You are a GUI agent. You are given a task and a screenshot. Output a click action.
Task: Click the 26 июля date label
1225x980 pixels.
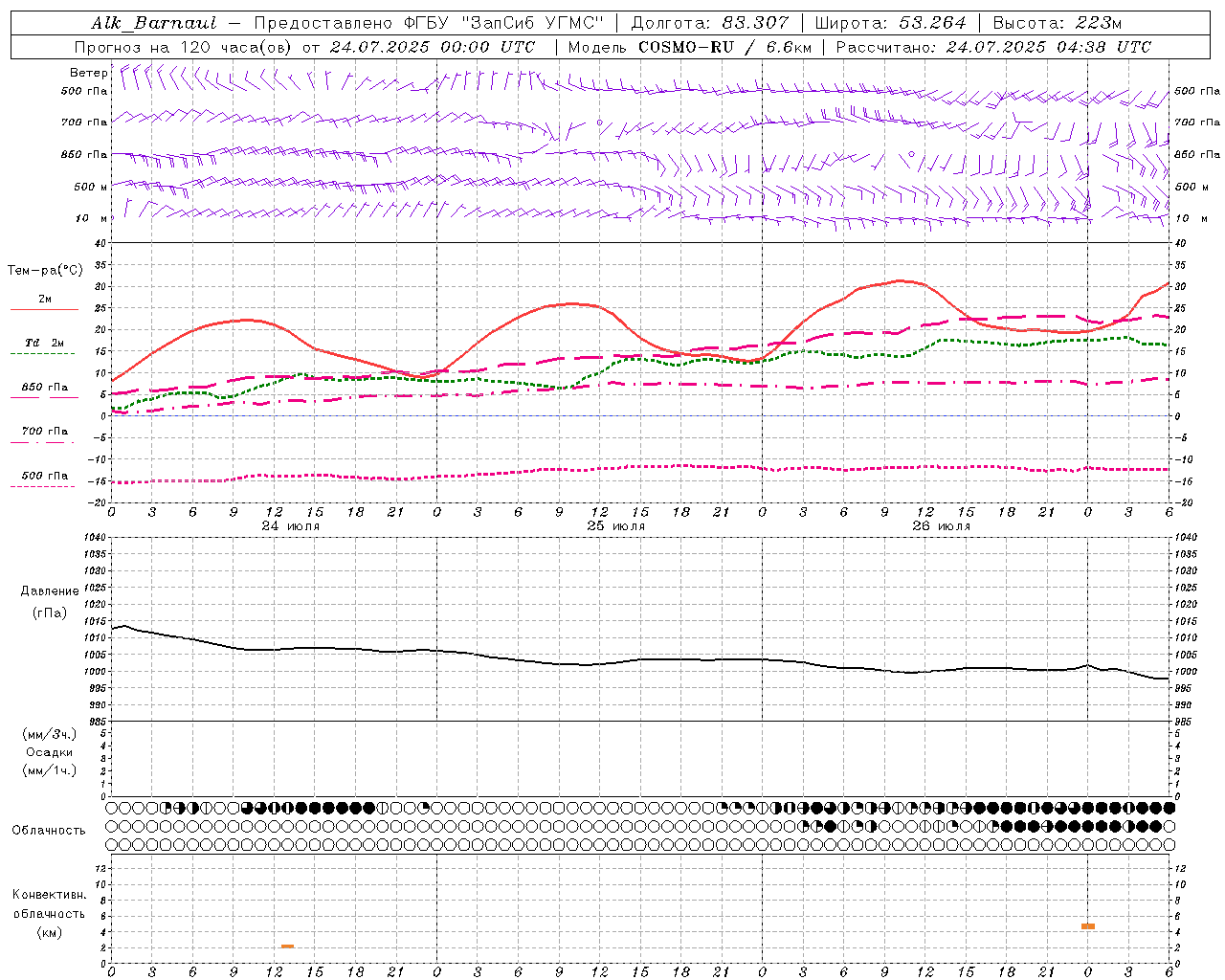point(942,526)
